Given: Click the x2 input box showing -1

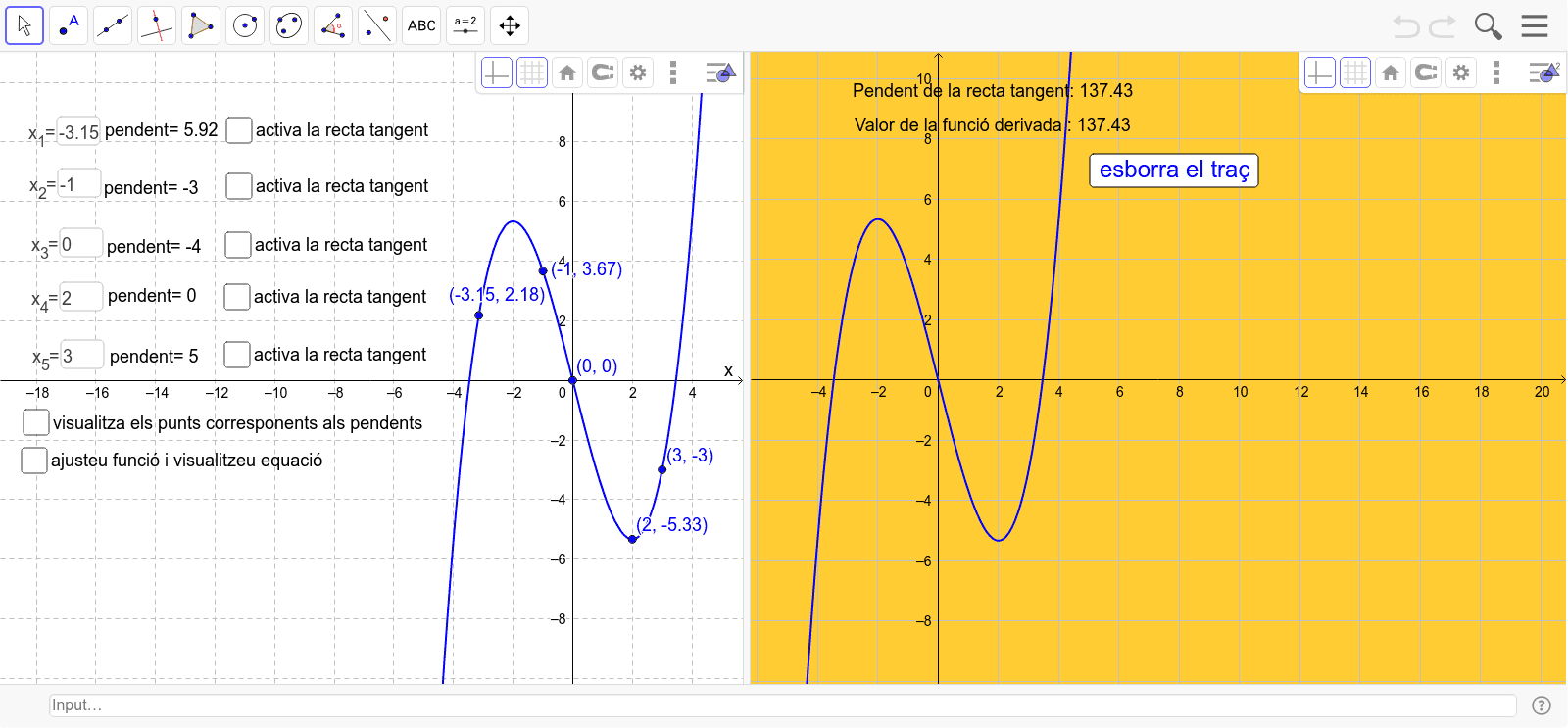Looking at the screenshot, I should 79,183.
